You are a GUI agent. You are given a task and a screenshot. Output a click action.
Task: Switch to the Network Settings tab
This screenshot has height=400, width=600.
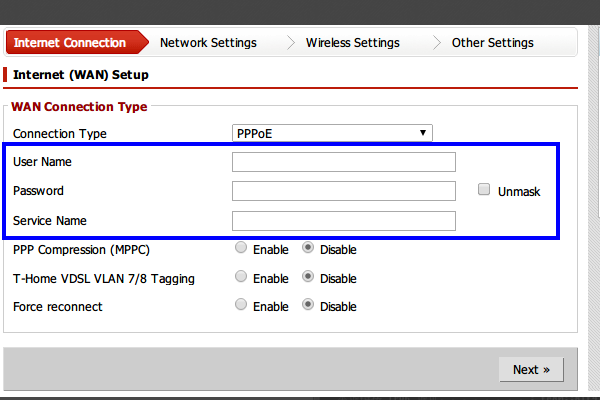(x=208, y=43)
